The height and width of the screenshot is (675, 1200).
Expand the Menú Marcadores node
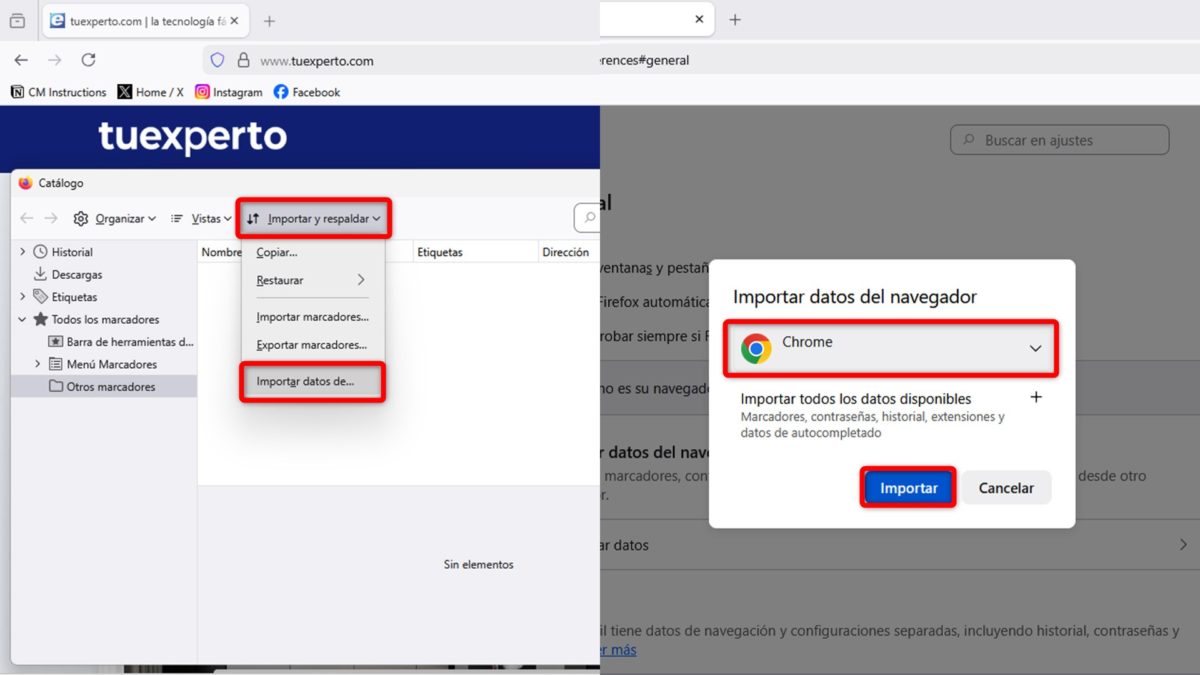point(38,364)
